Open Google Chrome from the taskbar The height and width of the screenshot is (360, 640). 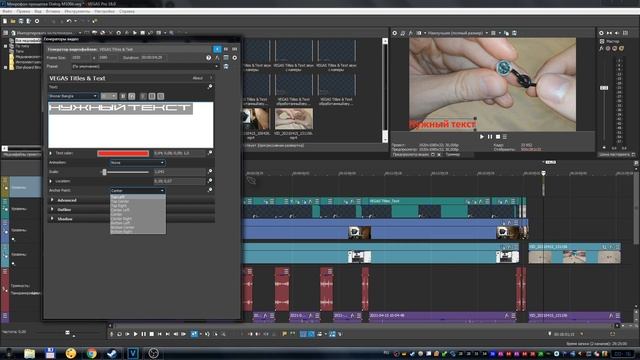click(x=91, y=353)
